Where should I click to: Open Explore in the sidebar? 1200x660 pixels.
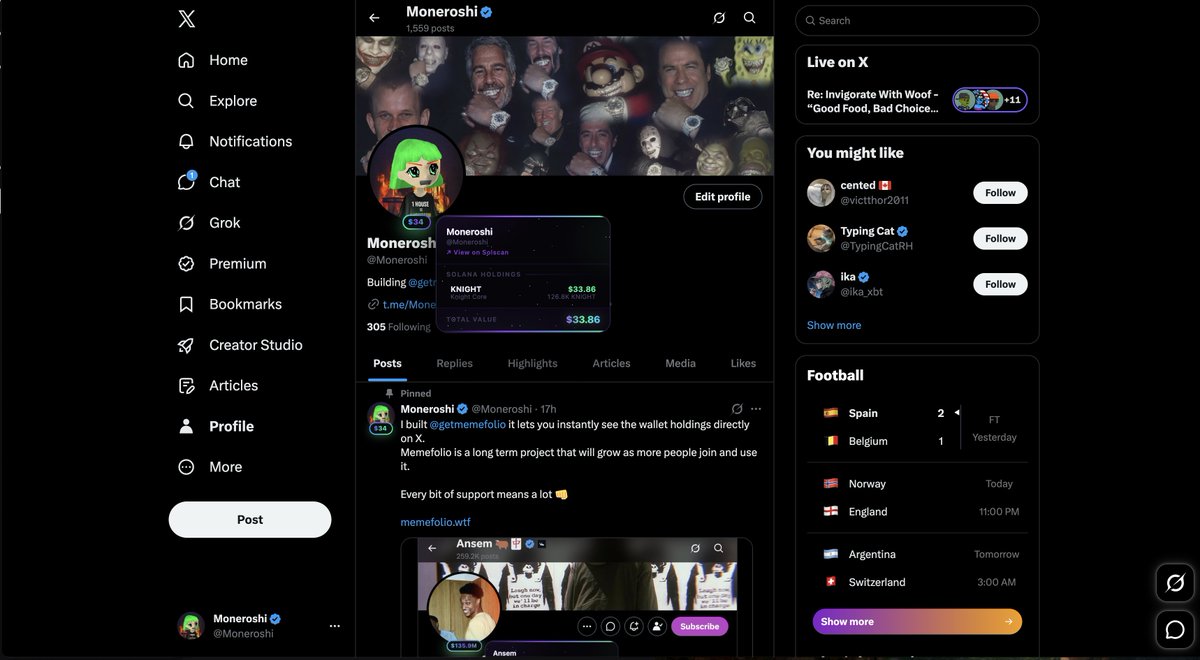coord(217,101)
